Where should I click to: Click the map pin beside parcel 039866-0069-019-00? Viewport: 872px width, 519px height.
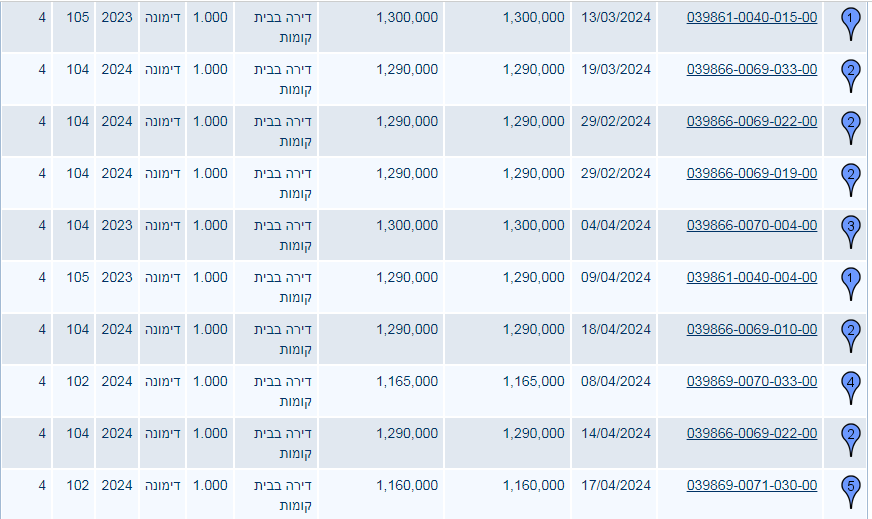click(x=850, y=177)
